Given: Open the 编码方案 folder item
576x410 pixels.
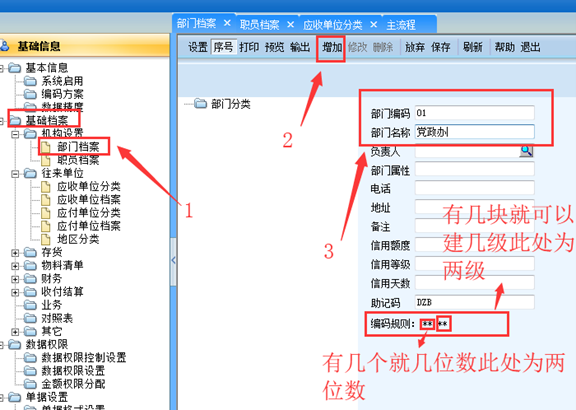Looking at the screenshot, I should pos(62,94).
